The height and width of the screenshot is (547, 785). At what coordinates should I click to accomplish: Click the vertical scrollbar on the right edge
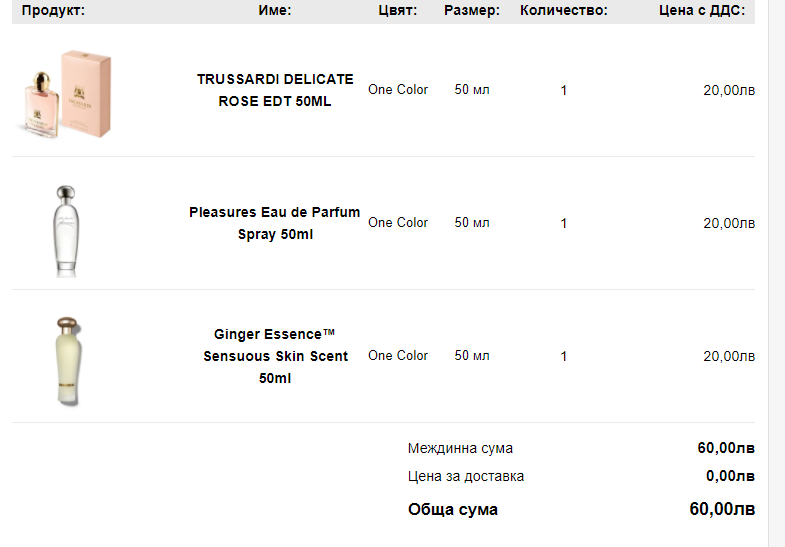(776, 270)
